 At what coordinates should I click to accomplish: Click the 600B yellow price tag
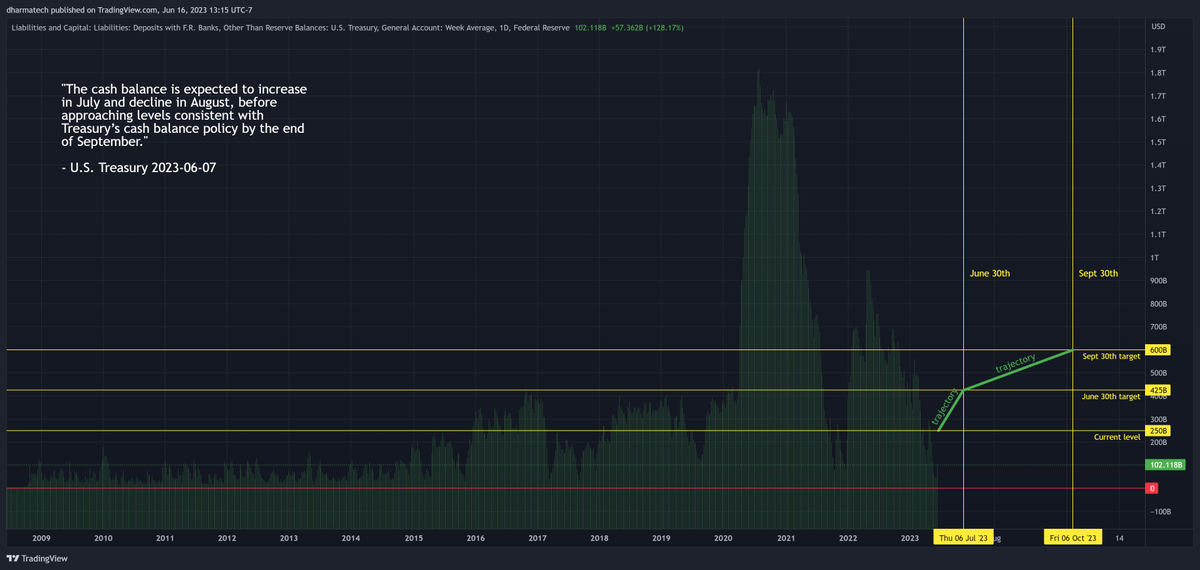tap(1158, 350)
